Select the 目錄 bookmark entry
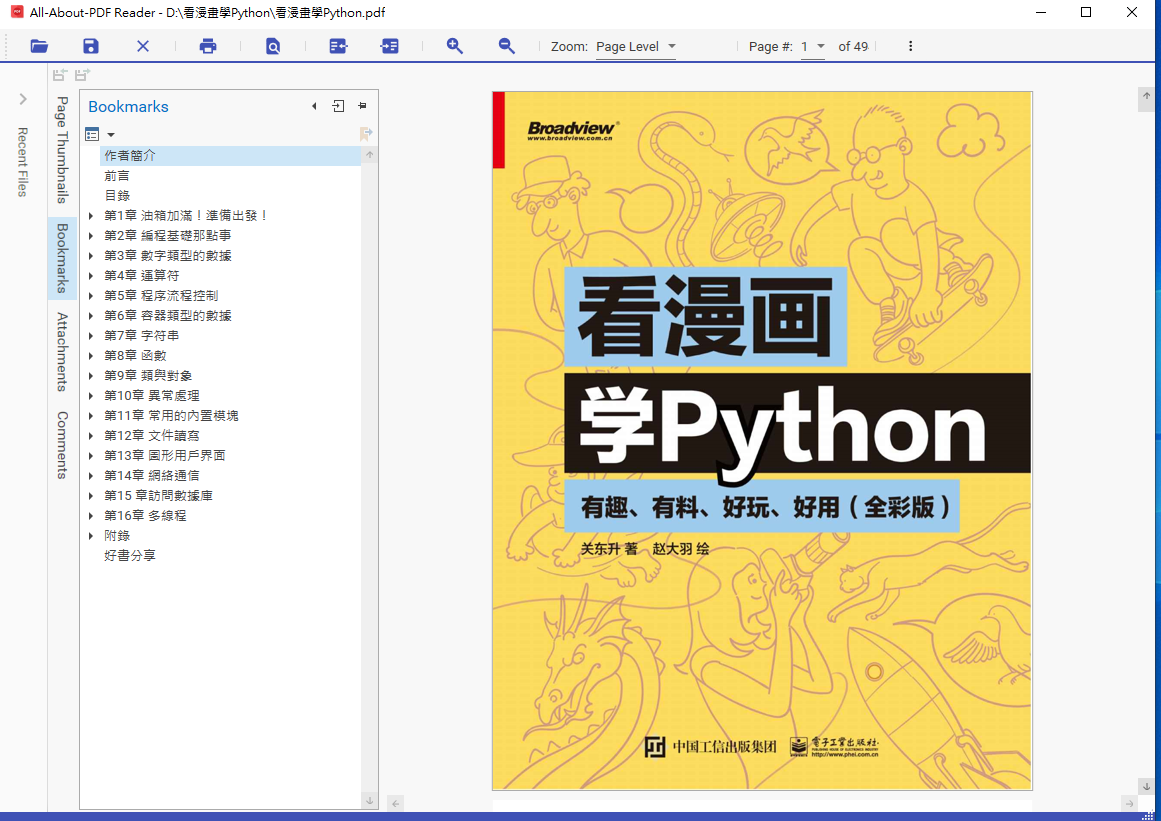Screen dimensions: 1161x821 [x=117, y=196]
